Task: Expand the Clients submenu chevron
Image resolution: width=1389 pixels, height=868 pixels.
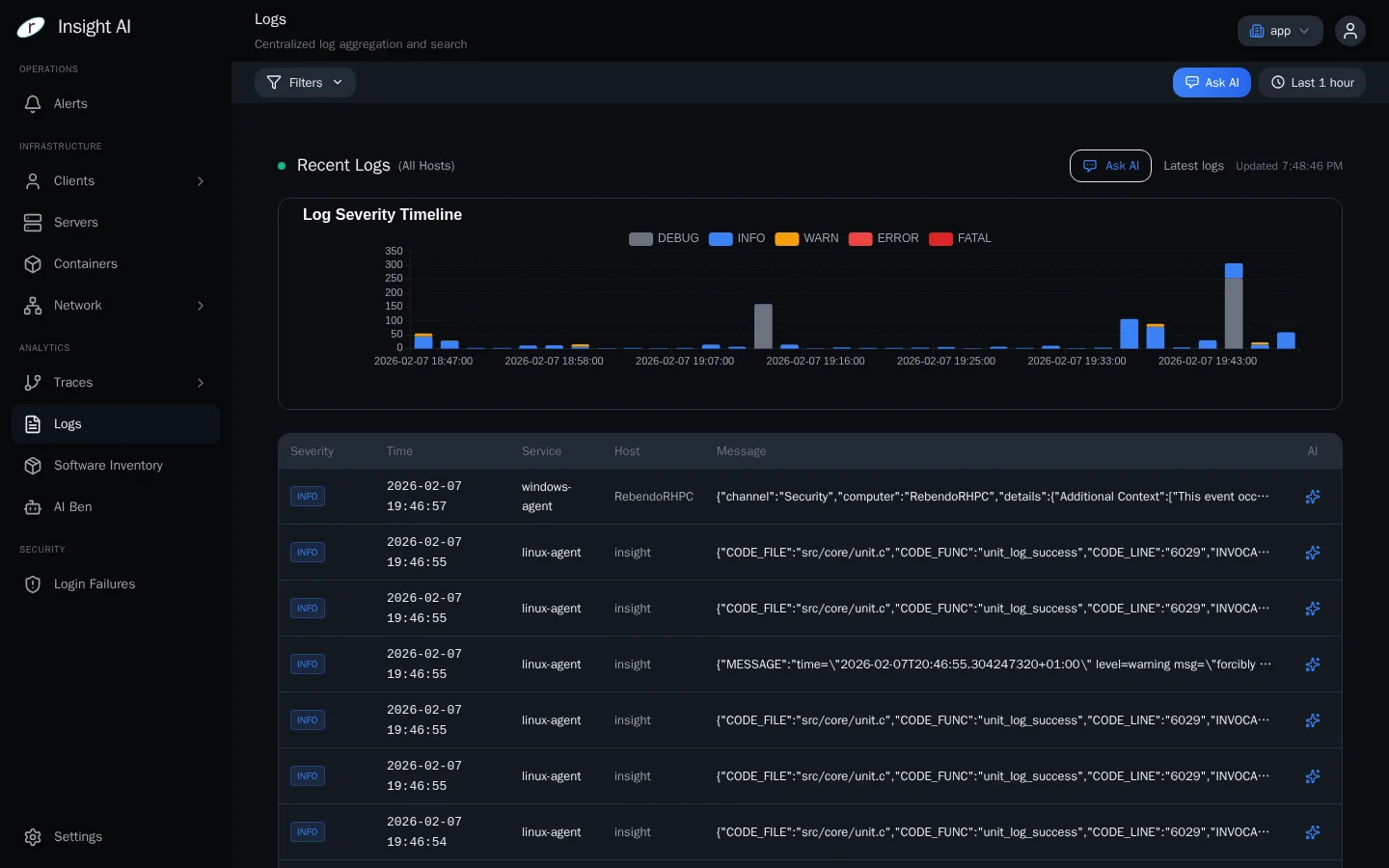Action: [201, 181]
